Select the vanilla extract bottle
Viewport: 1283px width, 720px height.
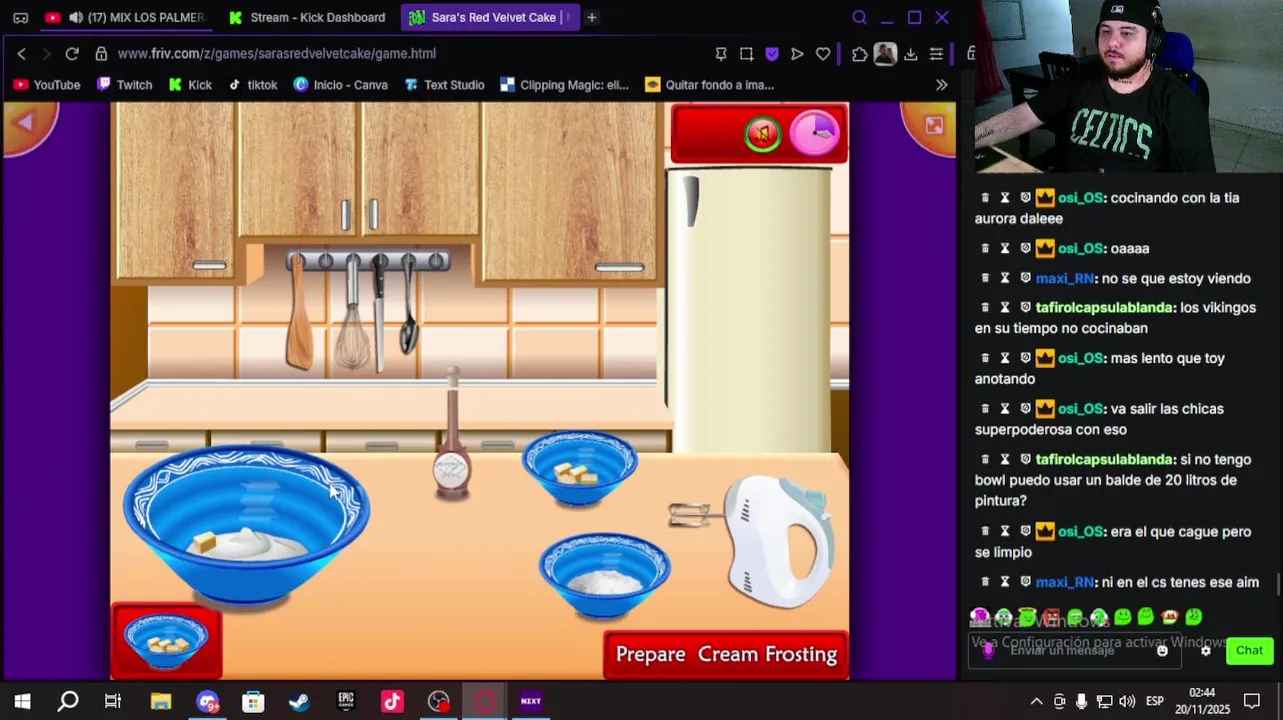click(x=452, y=434)
